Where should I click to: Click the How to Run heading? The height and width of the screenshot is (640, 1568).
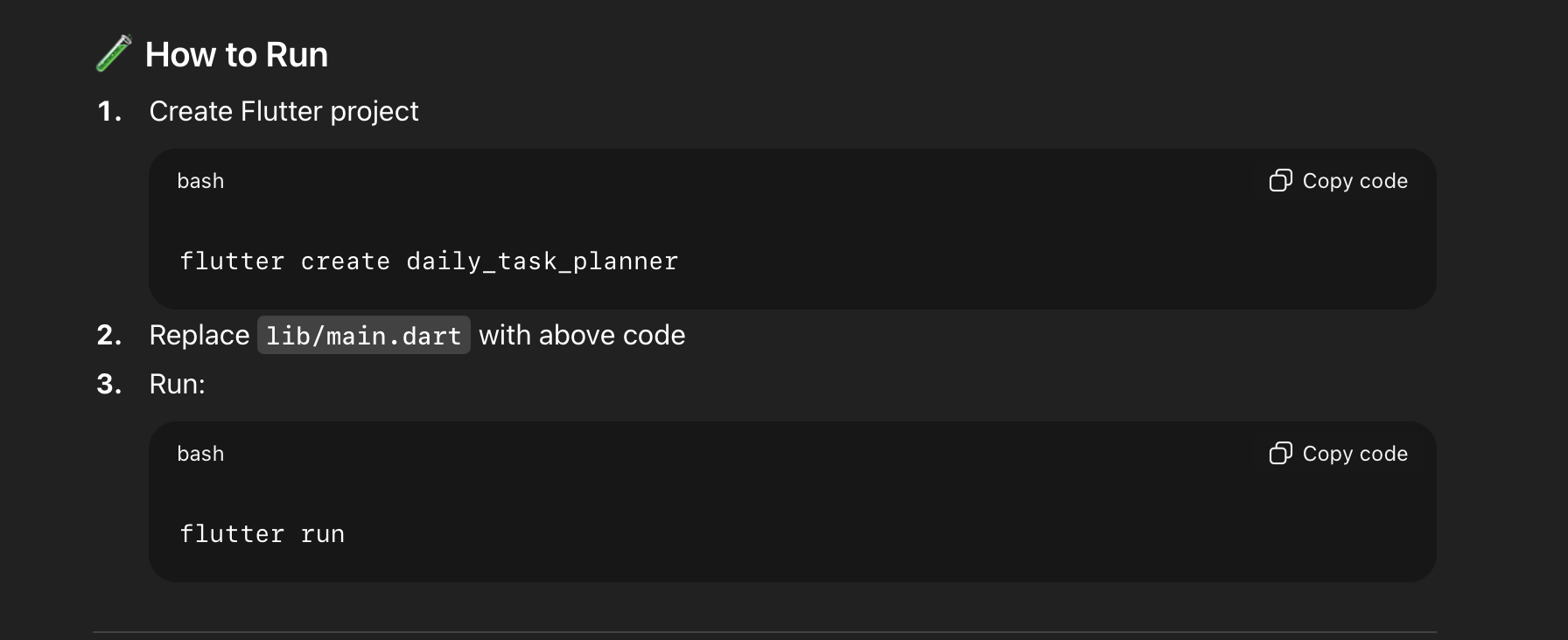(236, 55)
